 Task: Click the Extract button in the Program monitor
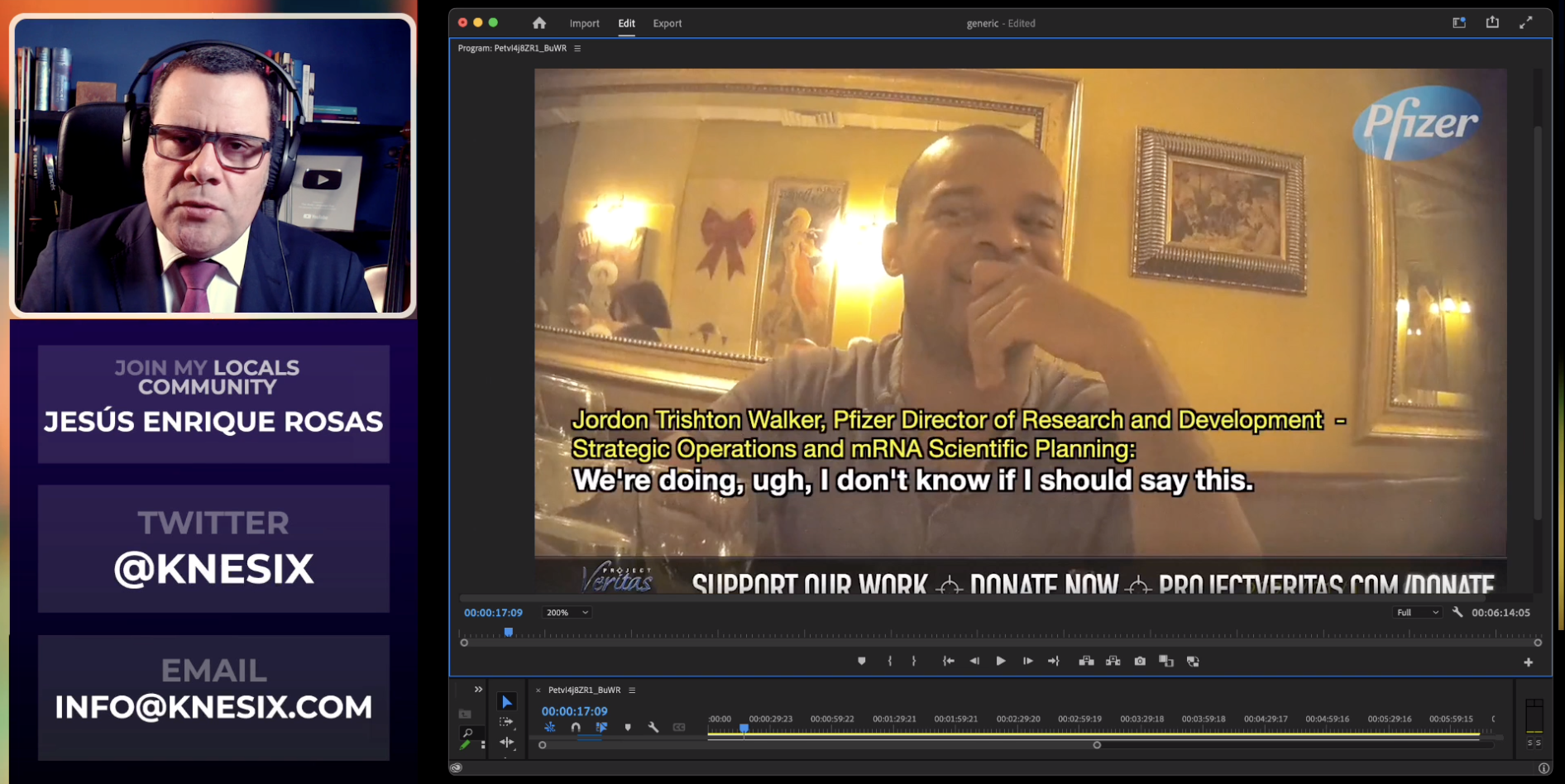click(x=1113, y=661)
